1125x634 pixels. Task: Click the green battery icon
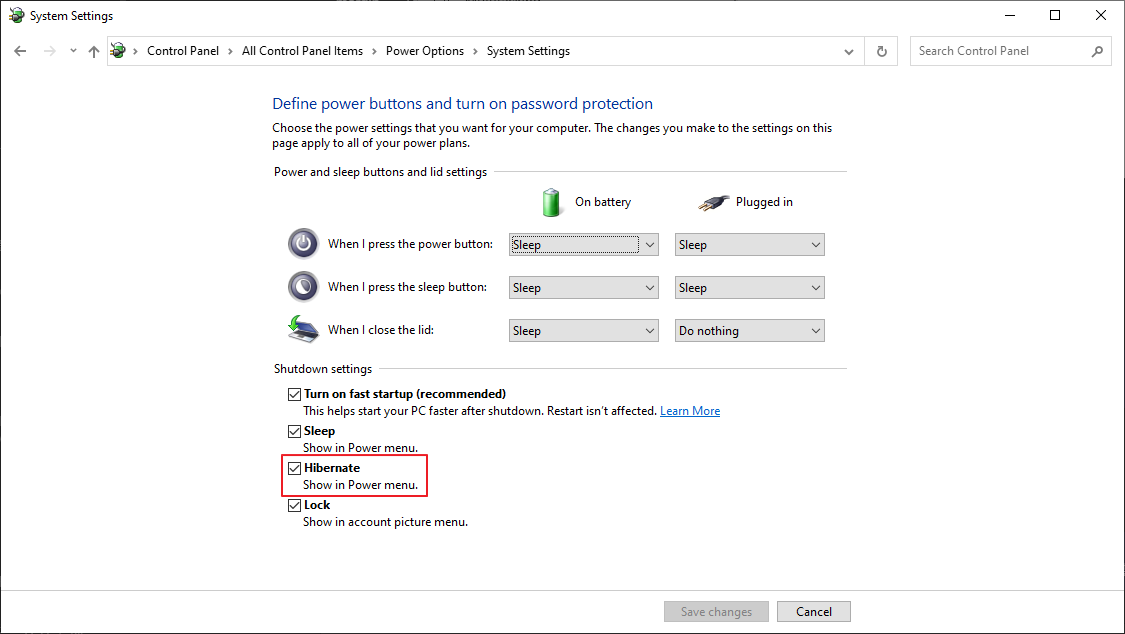tap(551, 202)
